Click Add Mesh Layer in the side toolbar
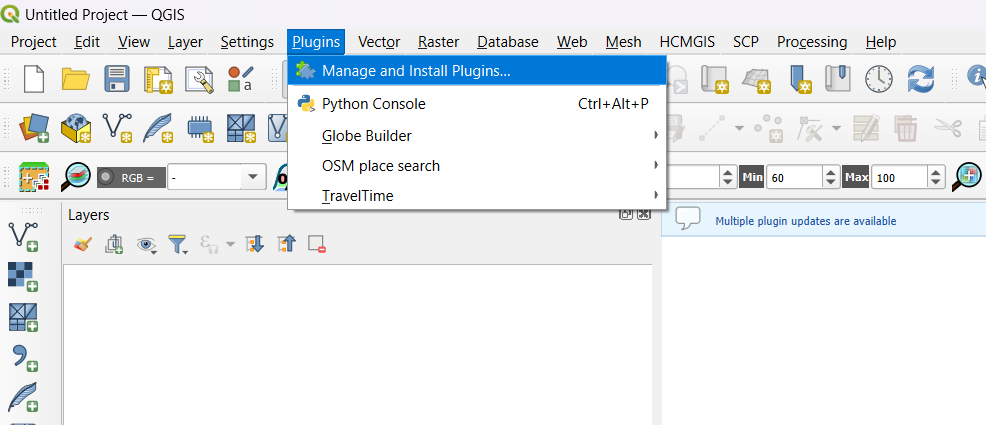This screenshot has height=425, width=986. point(23,317)
